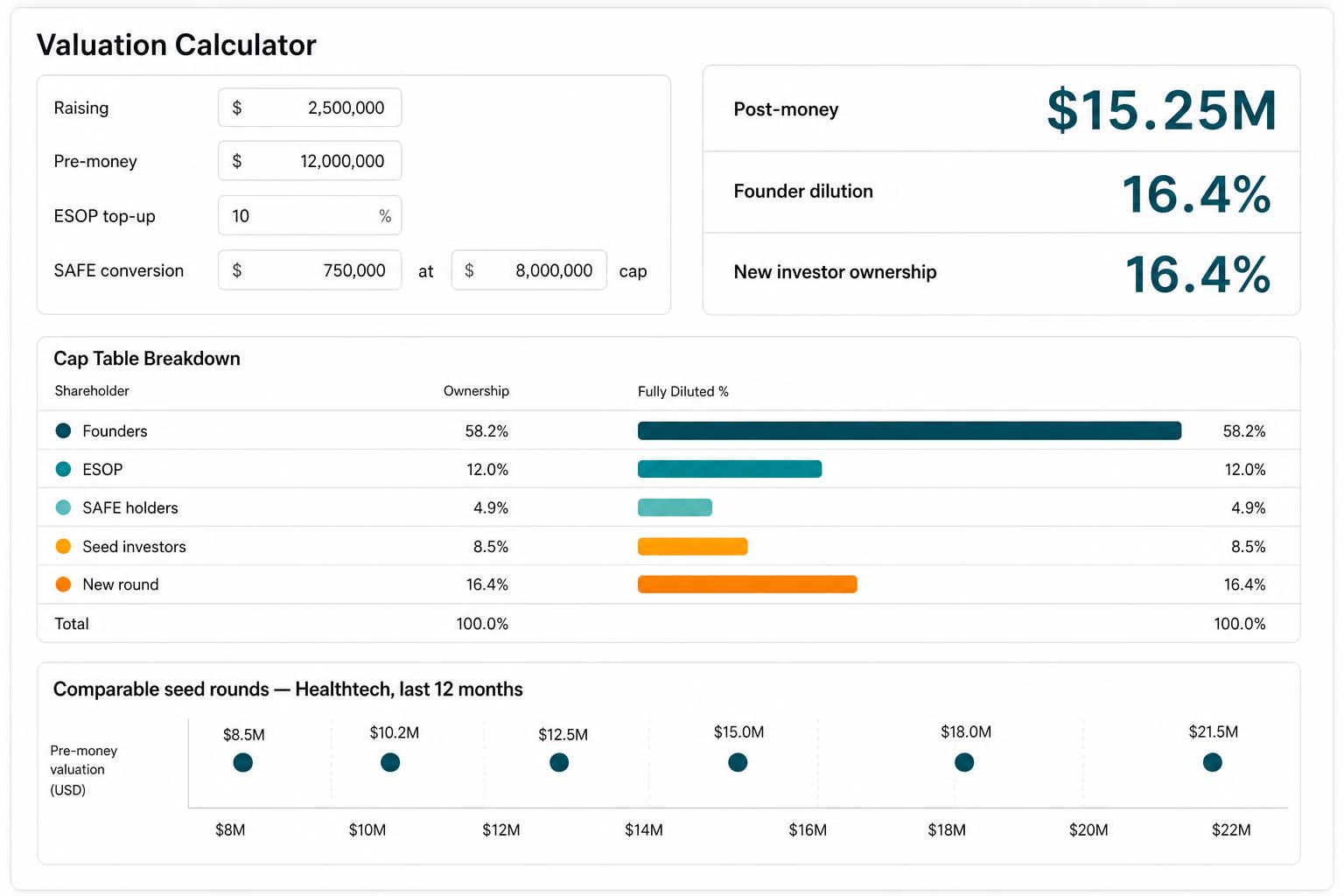The image size is (1344, 896).
Task: Click the Shareholder column header
Action: [92, 391]
